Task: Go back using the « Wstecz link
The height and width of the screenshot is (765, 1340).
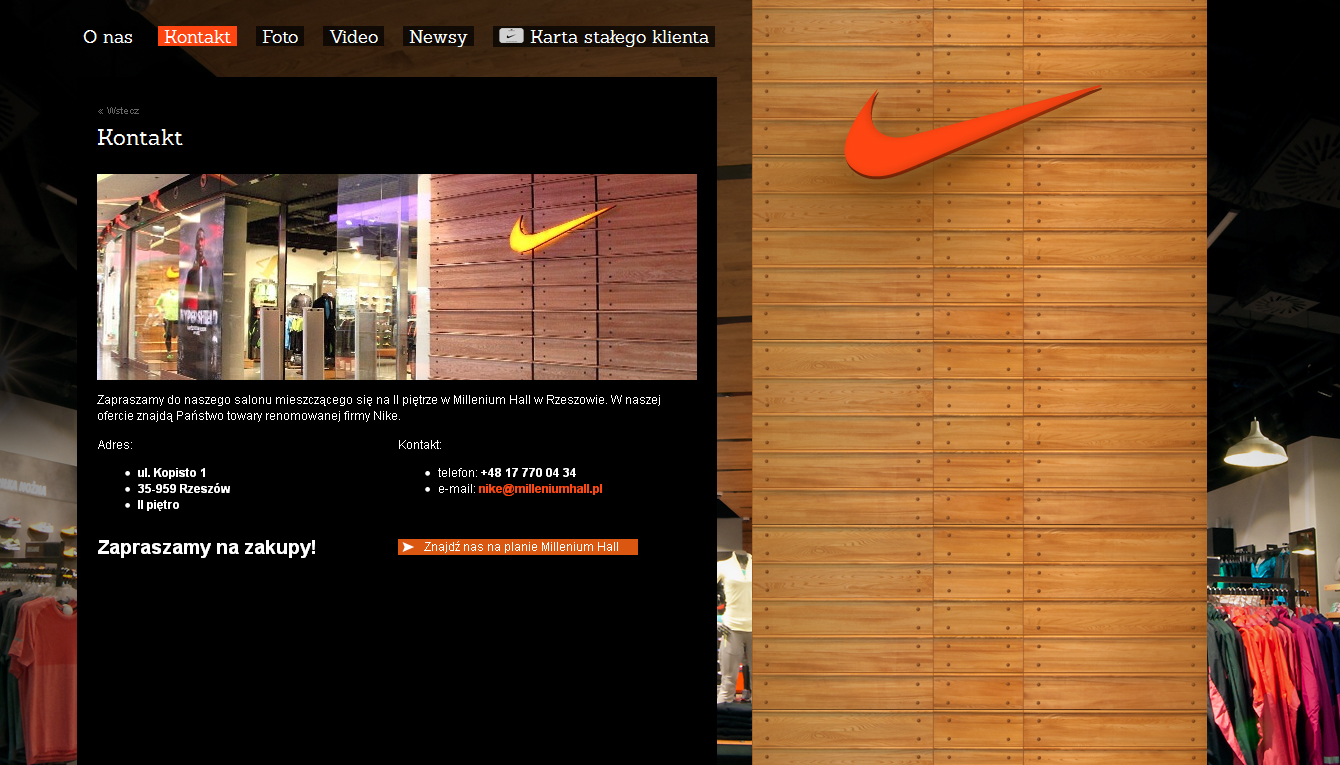Action: coord(119,111)
